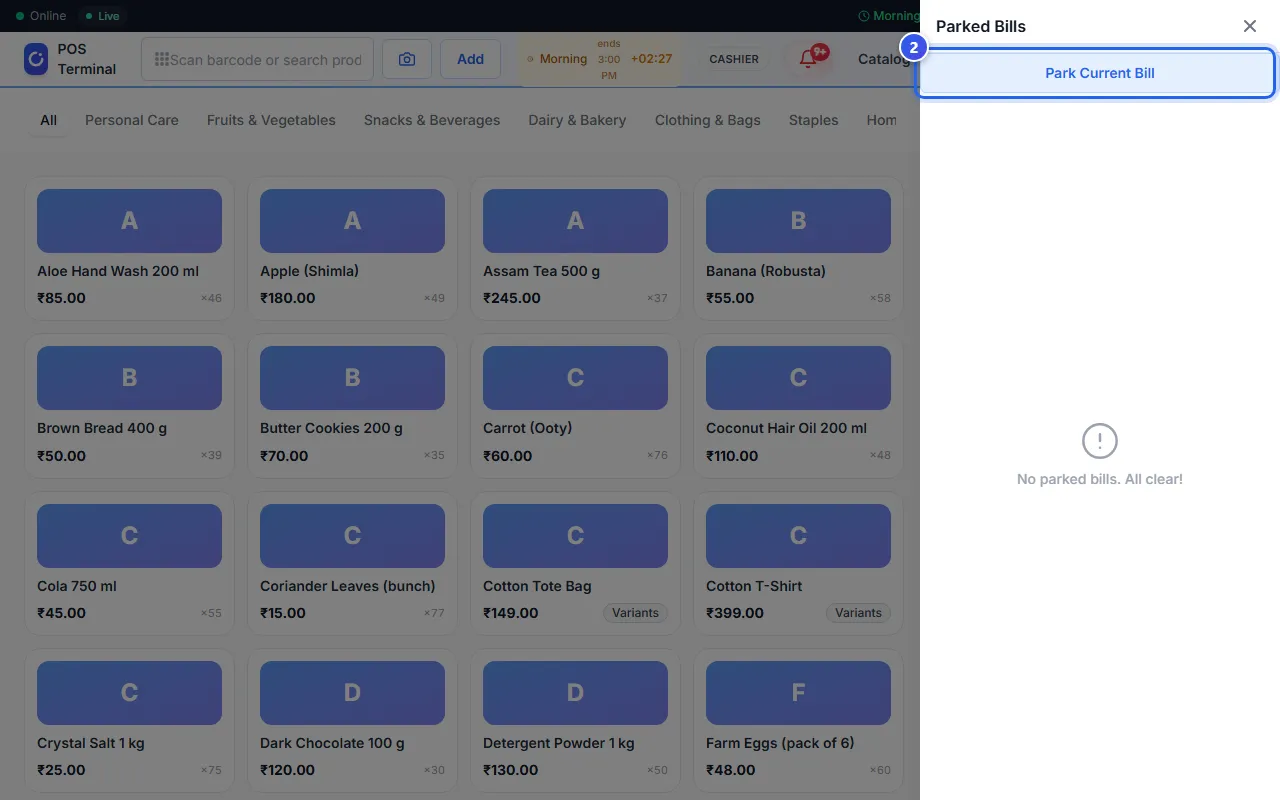Click the POS Terminal logo icon
Screen dimensions: 1280x800
tap(36, 59)
